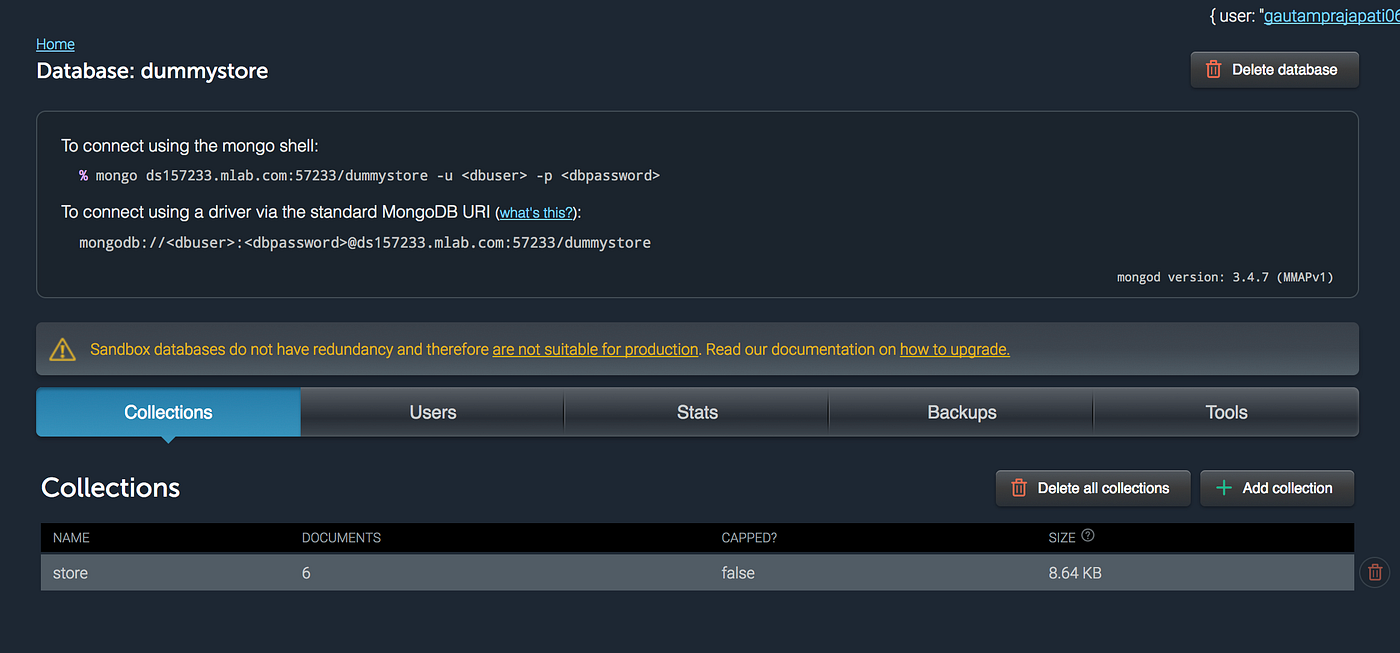1400x653 pixels.
Task: Open the Backups tab
Action: click(962, 412)
